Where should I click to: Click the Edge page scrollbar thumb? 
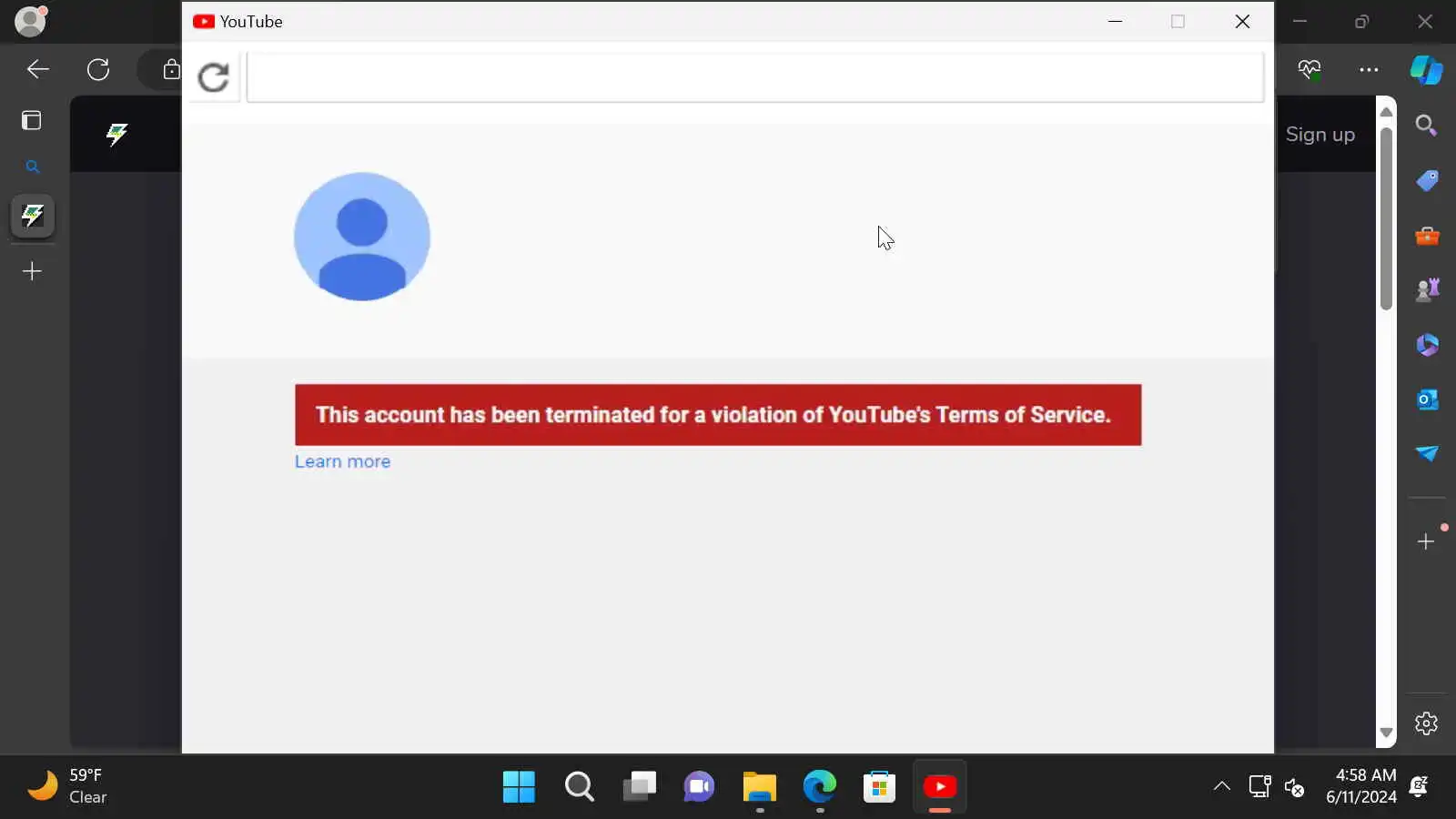click(x=1386, y=218)
